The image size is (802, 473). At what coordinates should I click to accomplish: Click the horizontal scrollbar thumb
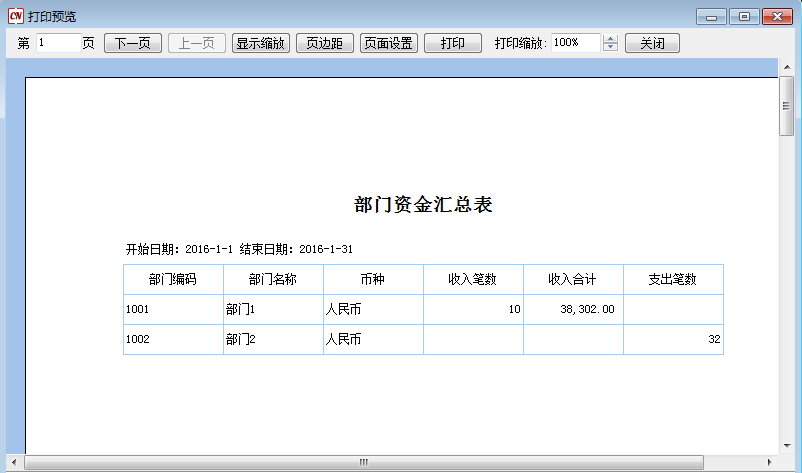[364, 463]
